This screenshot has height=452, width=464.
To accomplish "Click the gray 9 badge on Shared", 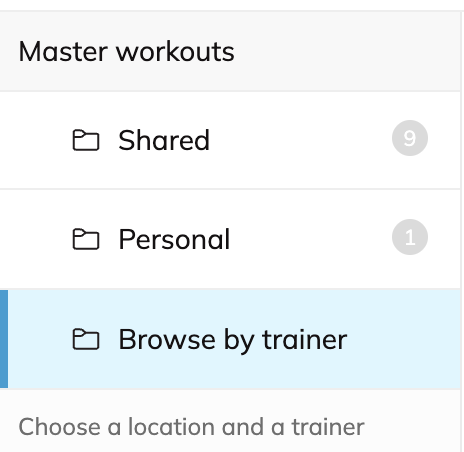I will point(410,138).
